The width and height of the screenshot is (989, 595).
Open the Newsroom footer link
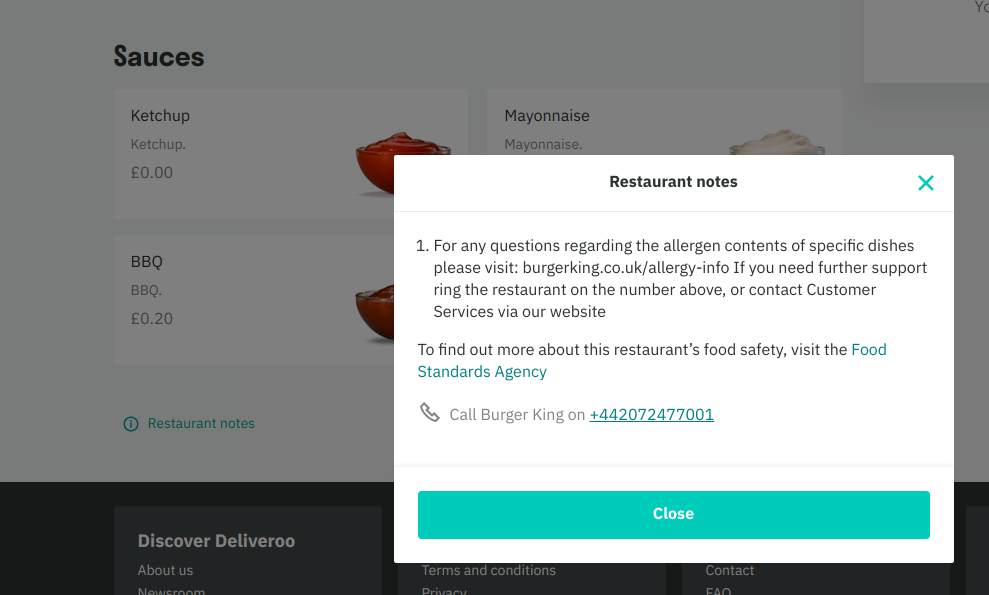pyautogui.click(x=171, y=591)
